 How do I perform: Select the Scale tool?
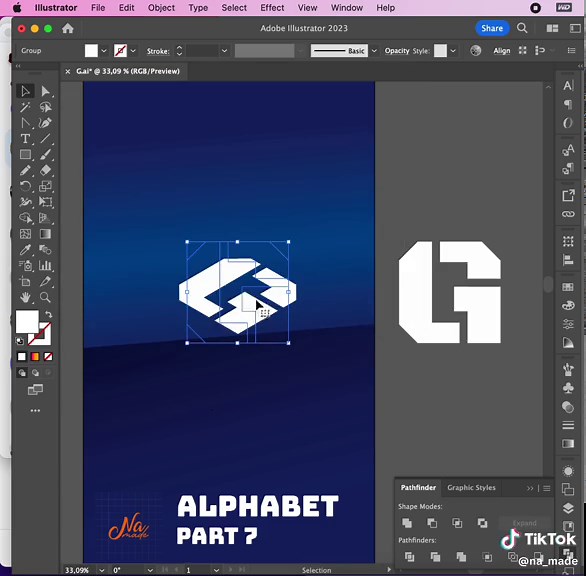click(45, 186)
